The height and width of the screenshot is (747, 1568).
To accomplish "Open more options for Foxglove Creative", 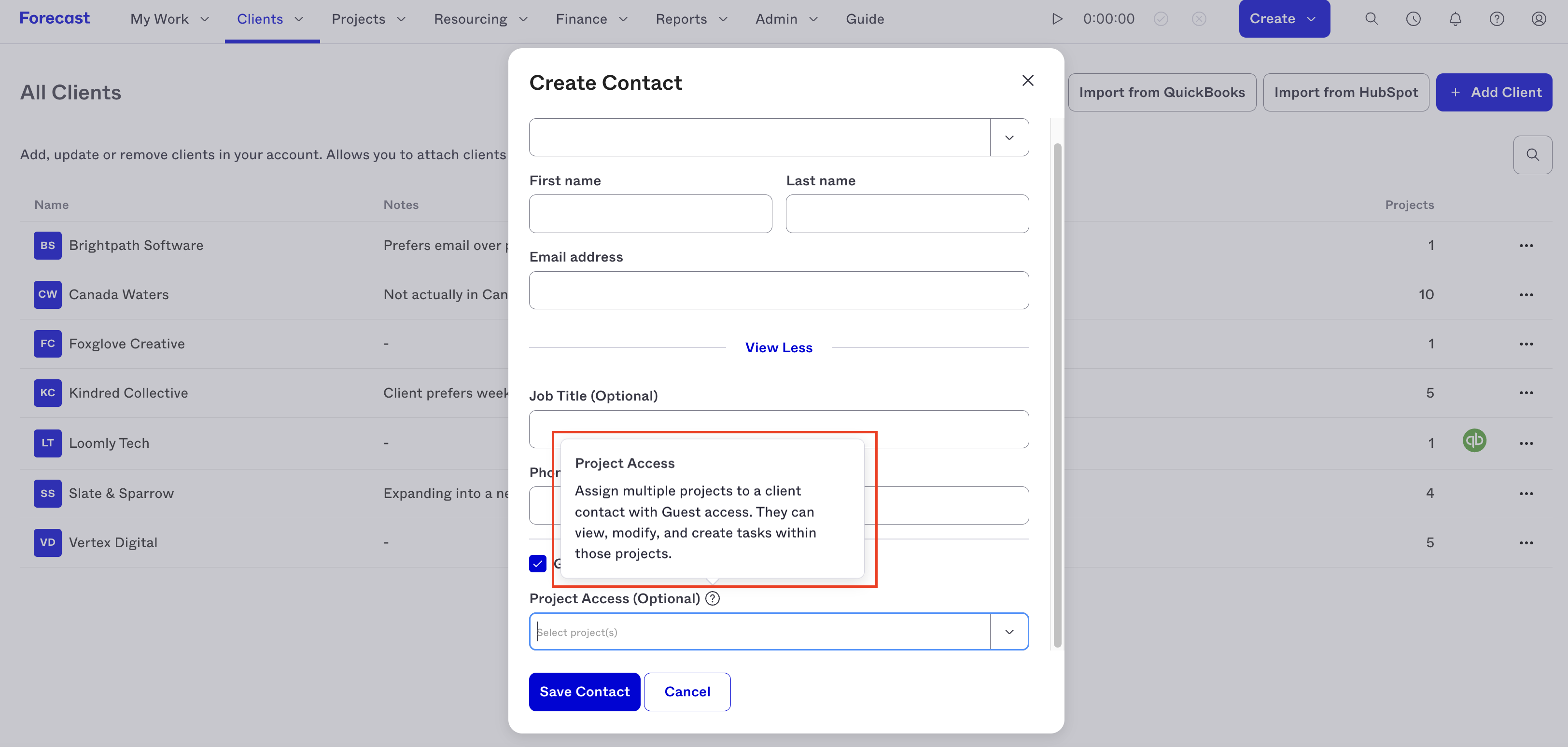I will 1526,344.
